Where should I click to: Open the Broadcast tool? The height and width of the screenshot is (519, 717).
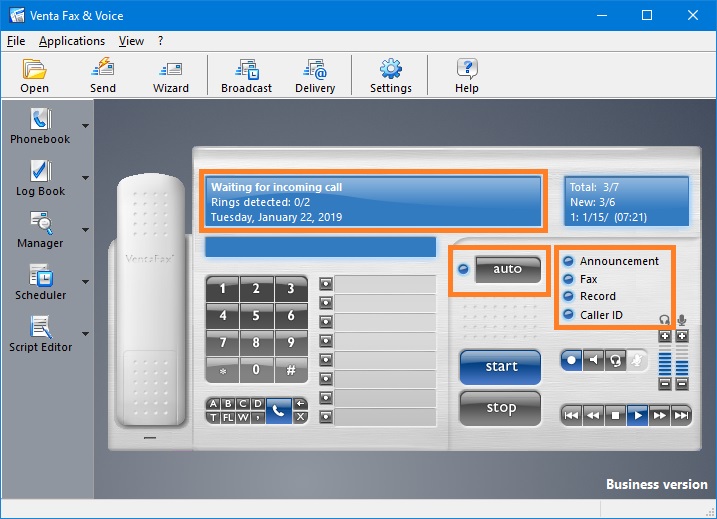tap(246, 75)
